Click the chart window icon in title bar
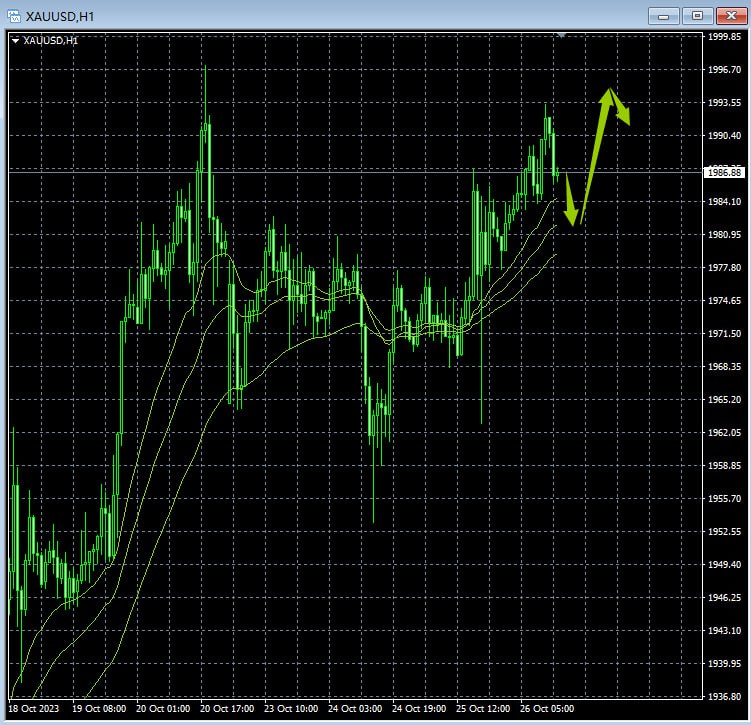751x725 pixels. tap(14, 15)
